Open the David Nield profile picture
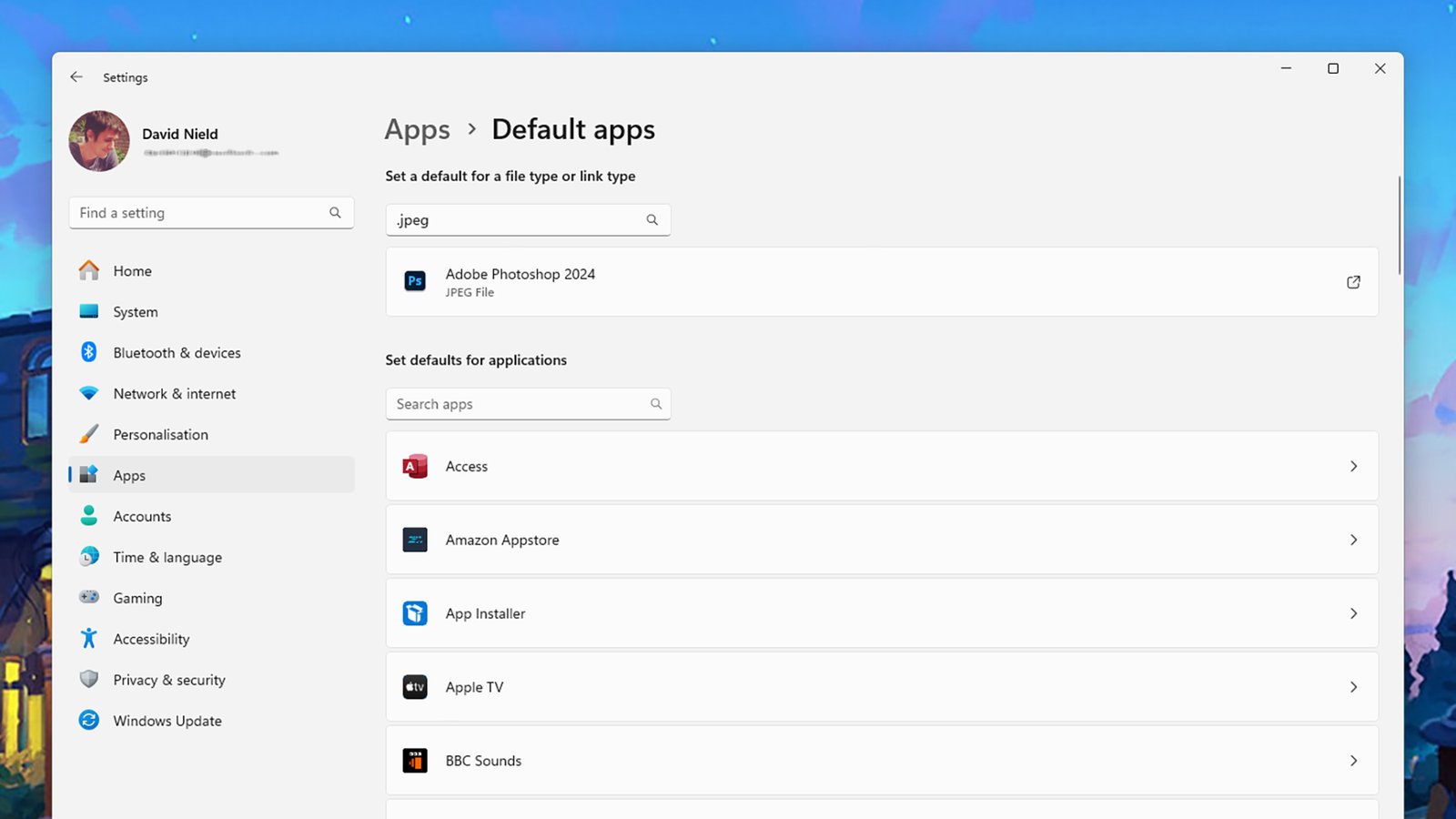The image size is (1456, 819). [x=99, y=141]
